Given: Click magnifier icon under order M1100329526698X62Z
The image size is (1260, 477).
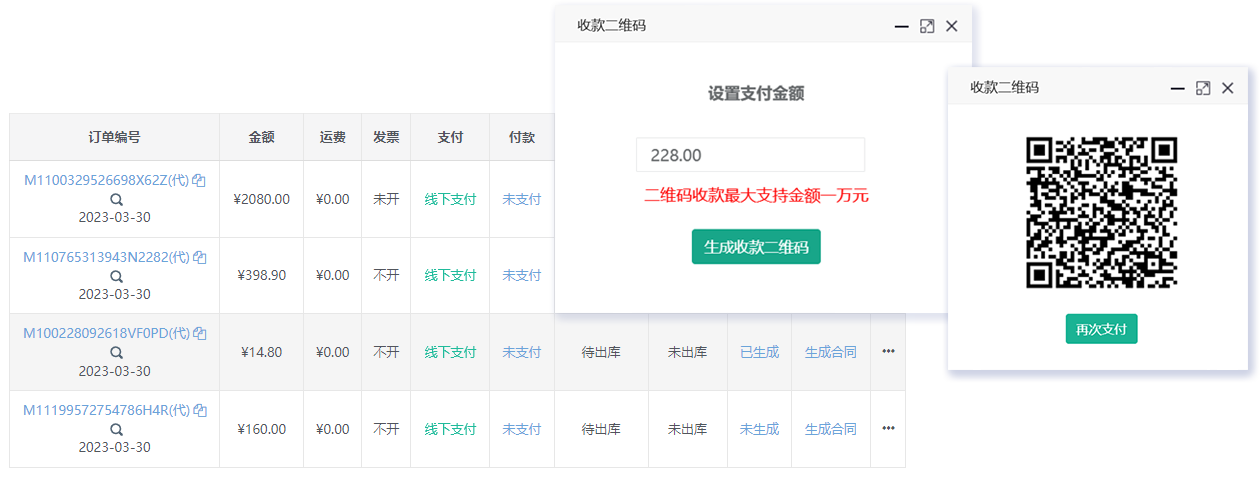Looking at the screenshot, I should pyautogui.click(x=116, y=199).
